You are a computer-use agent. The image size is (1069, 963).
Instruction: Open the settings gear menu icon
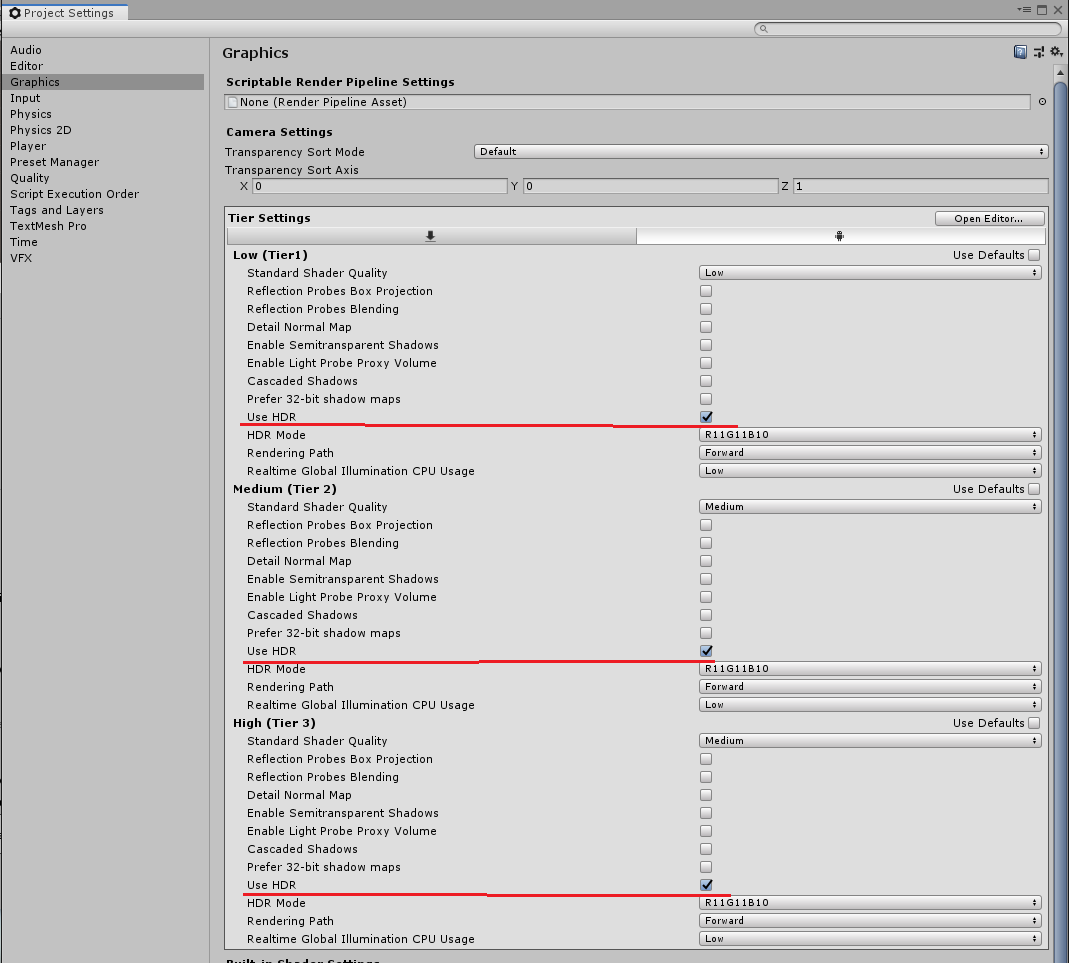[1056, 52]
